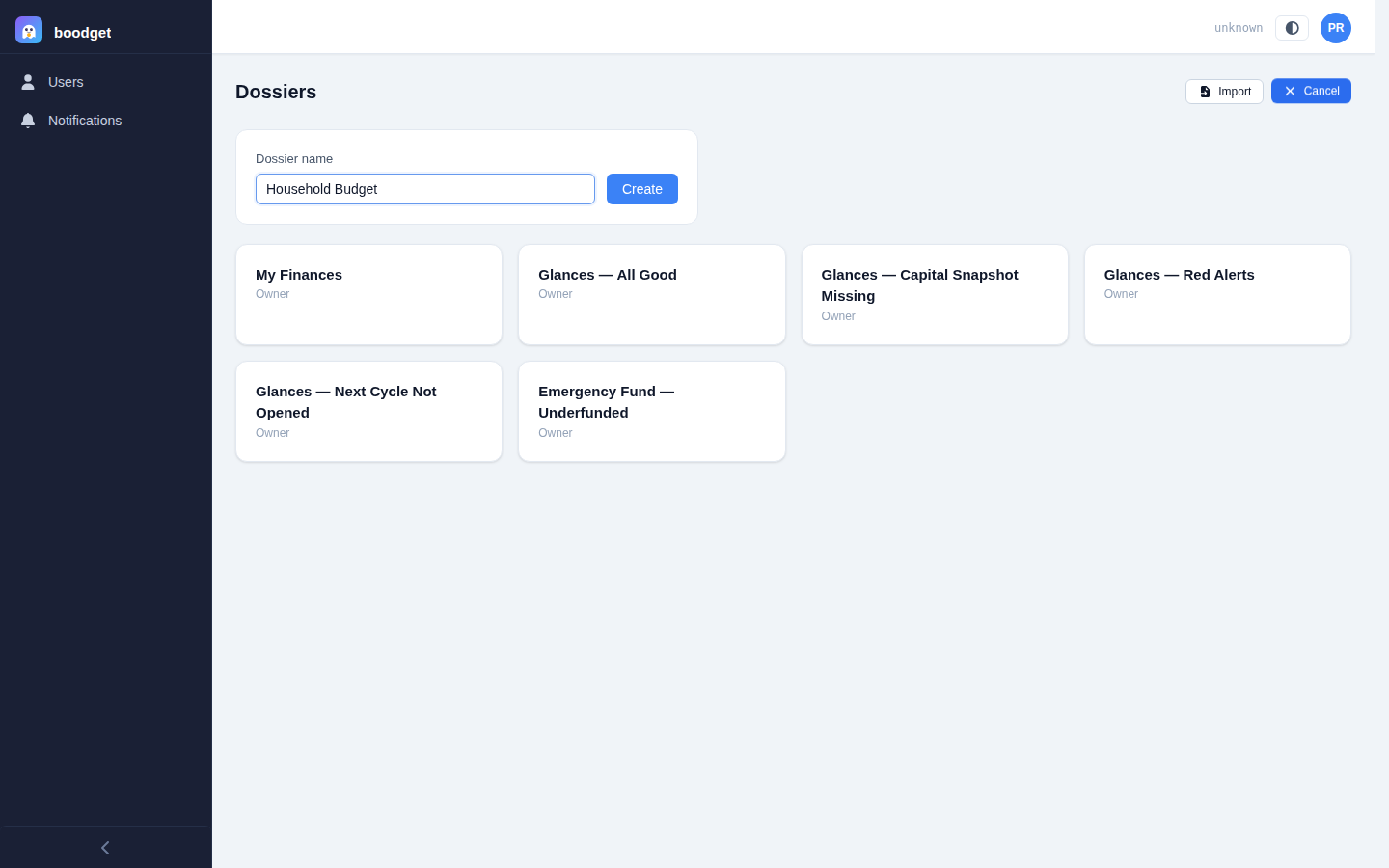The image size is (1389, 868).
Task: Toggle the dark/light theme button
Action: (1292, 28)
